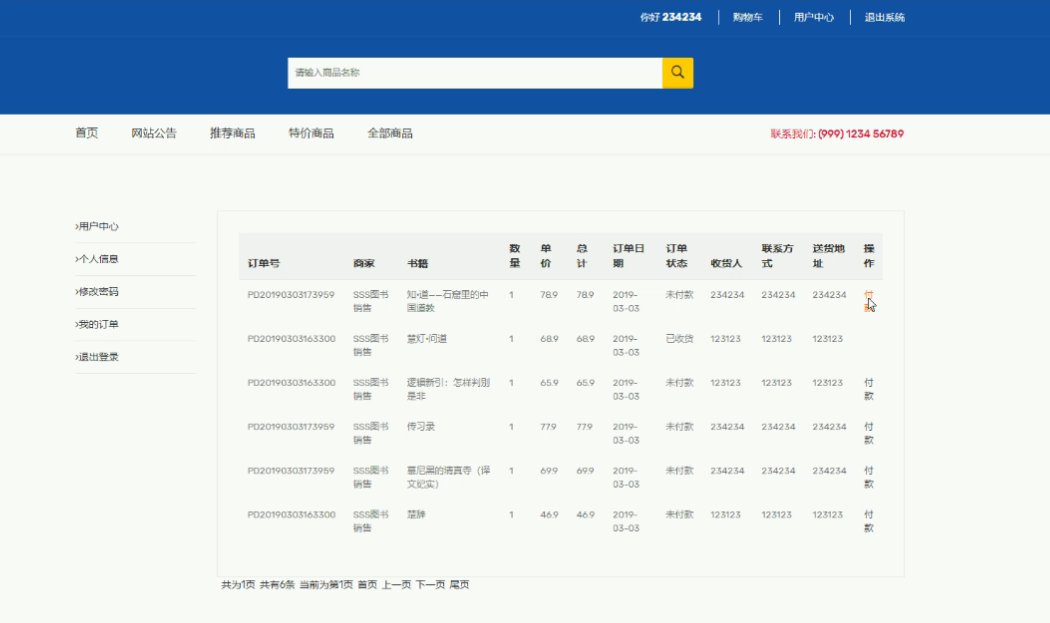
Task: Click 付款 for the 传习录 order
Action: pyautogui.click(x=869, y=433)
